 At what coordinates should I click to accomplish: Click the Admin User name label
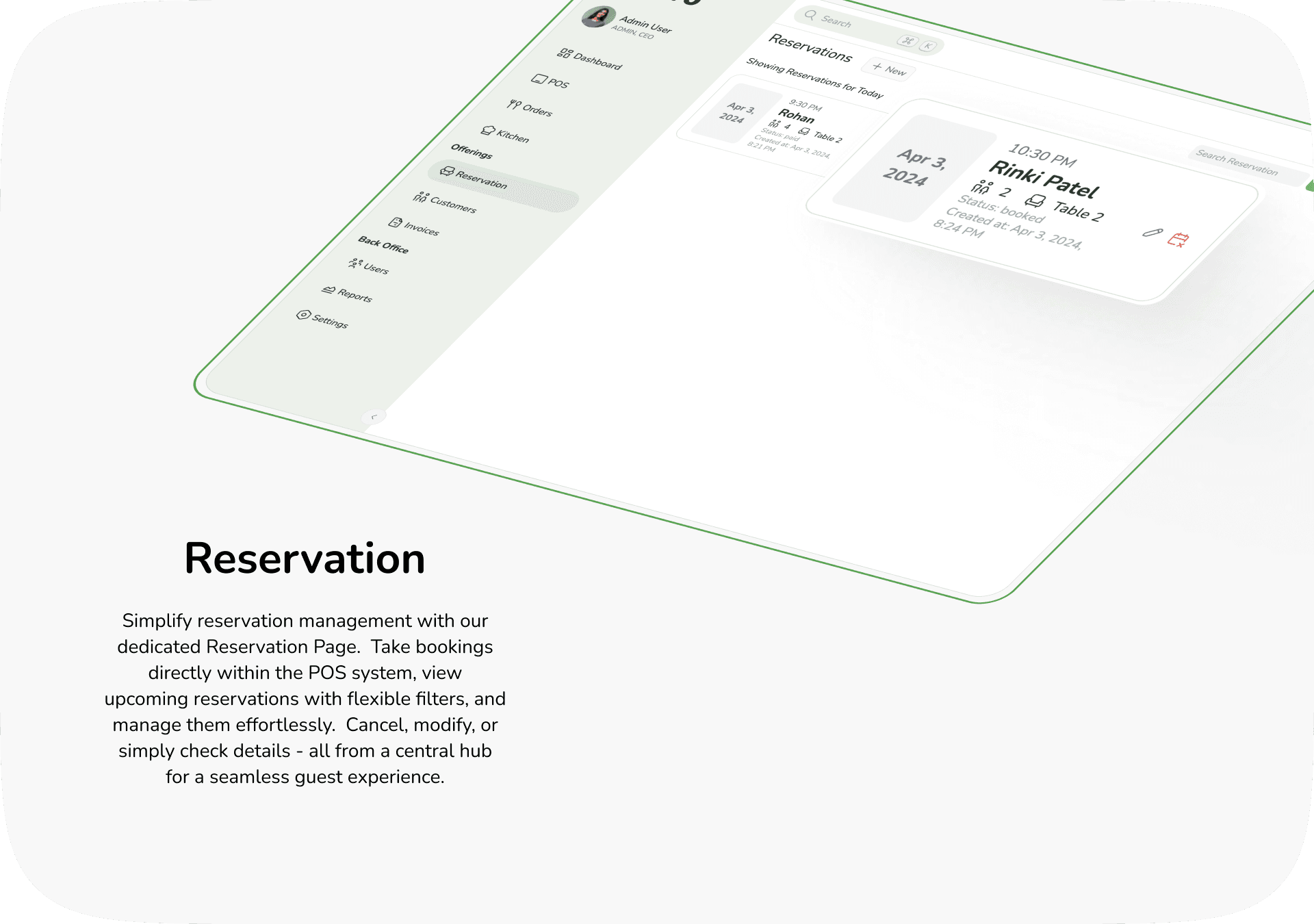click(x=645, y=25)
